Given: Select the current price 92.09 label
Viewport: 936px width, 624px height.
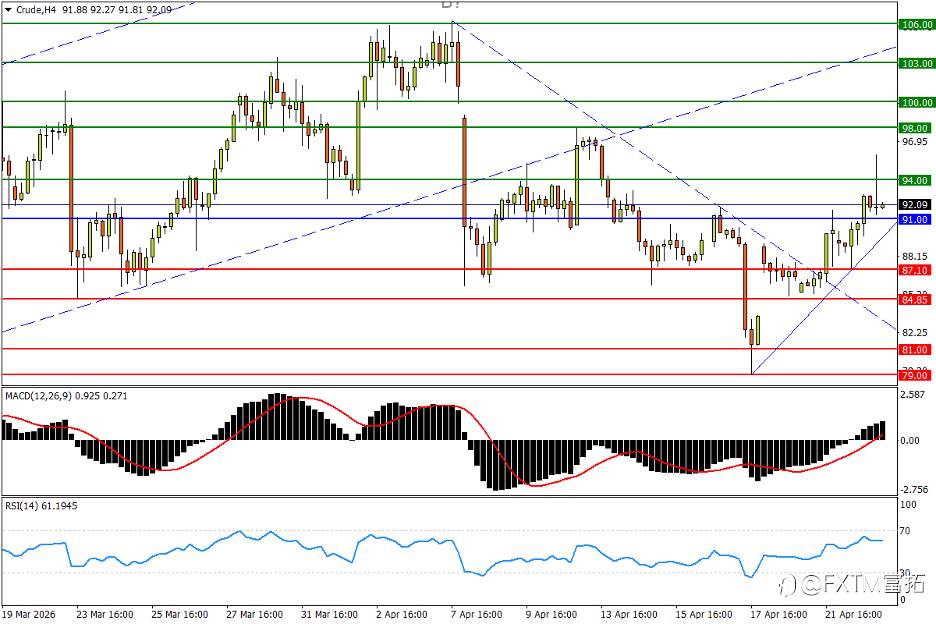Looking at the screenshot, I should coord(915,205).
